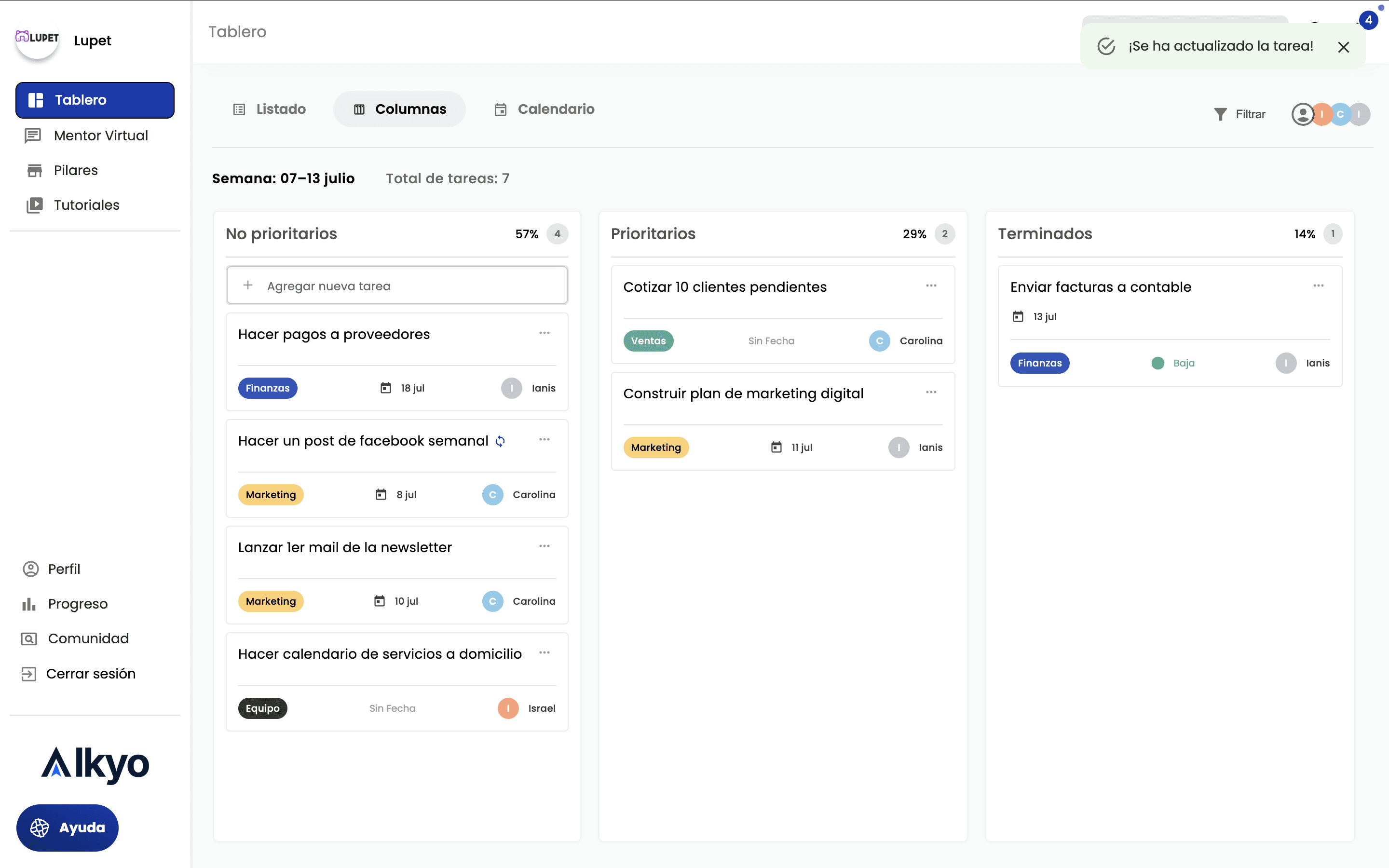Click calendar icon next to 11 jul
The image size is (1389, 868).
click(x=776, y=447)
